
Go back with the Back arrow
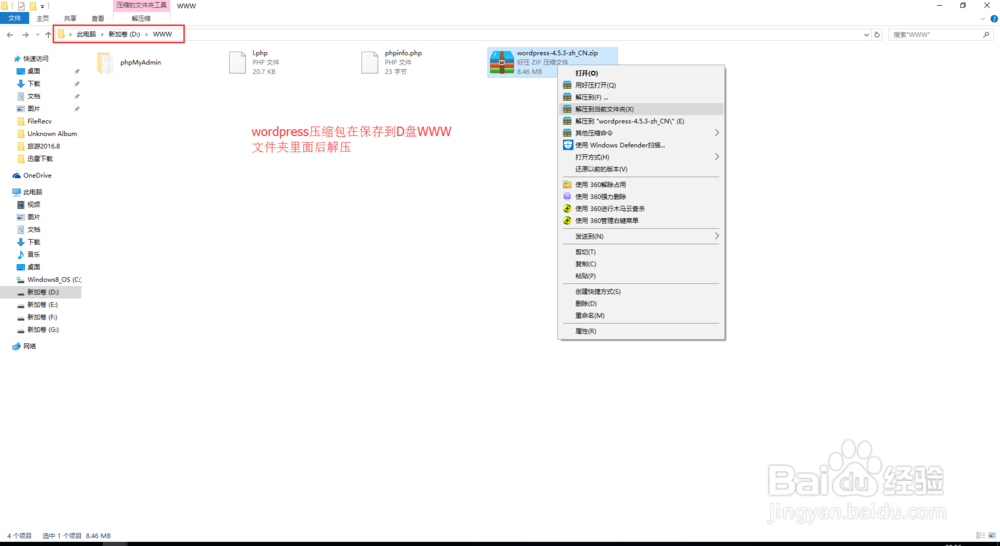(10, 34)
